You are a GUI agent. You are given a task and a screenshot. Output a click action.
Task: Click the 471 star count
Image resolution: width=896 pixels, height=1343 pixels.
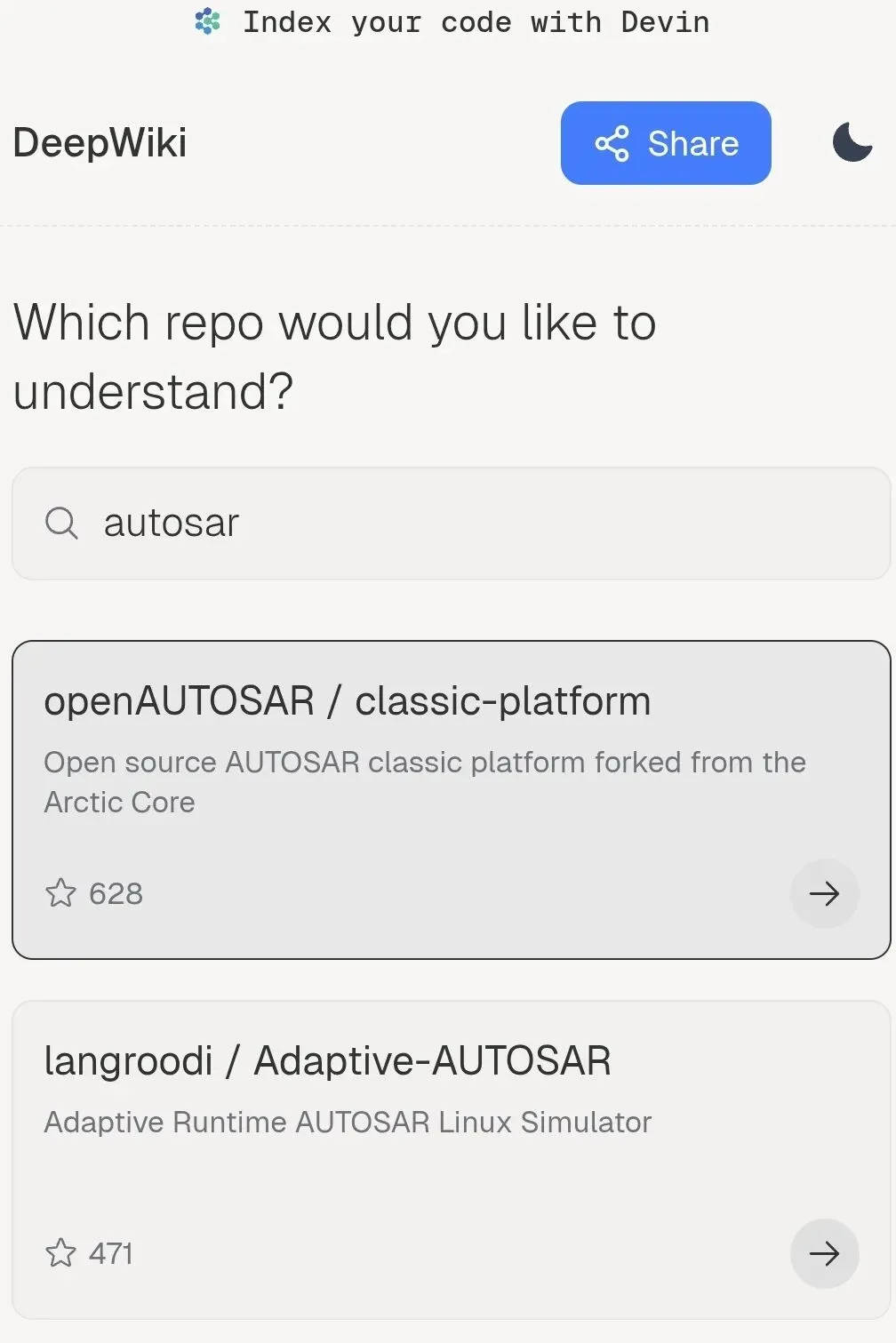click(x=111, y=1253)
